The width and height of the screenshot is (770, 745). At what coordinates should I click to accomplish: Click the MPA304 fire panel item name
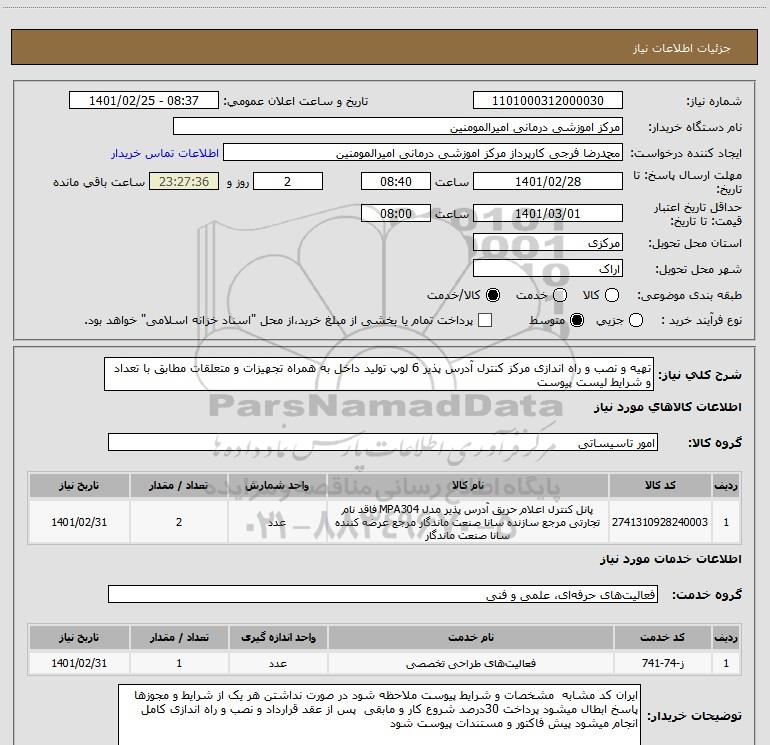tap(468, 522)
